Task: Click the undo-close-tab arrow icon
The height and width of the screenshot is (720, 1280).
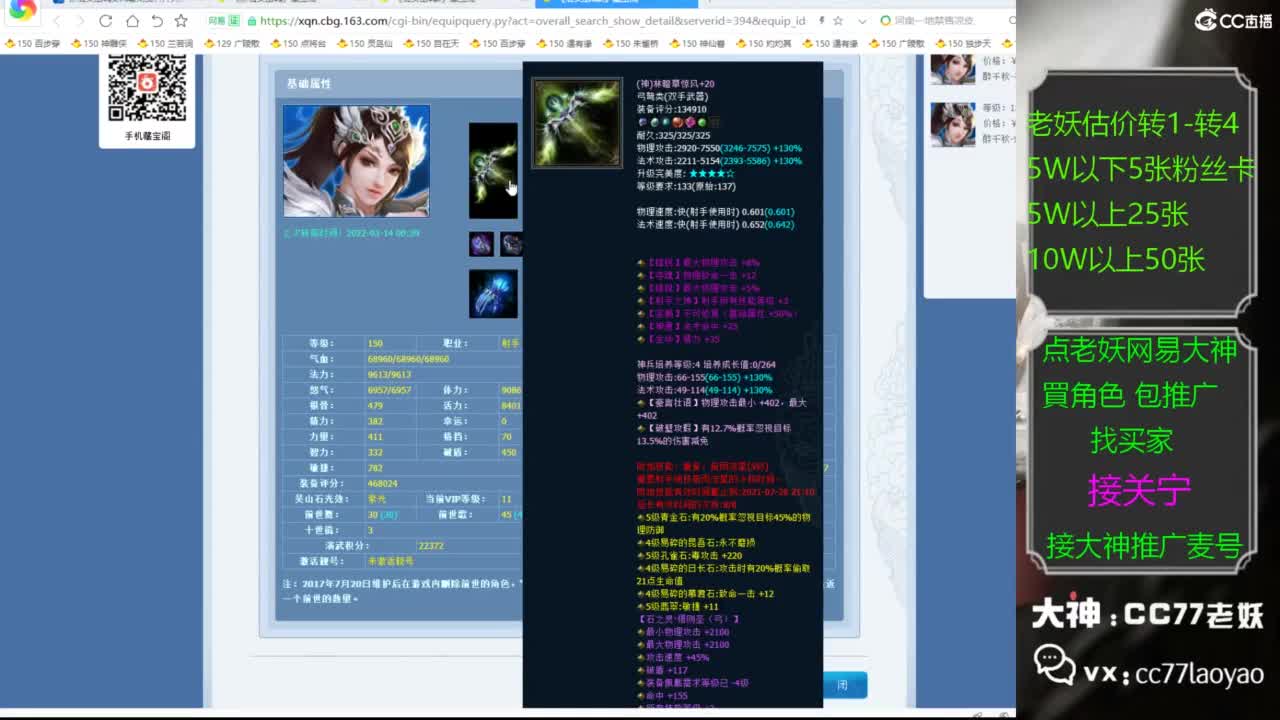Action: click(x=157, y=21)
